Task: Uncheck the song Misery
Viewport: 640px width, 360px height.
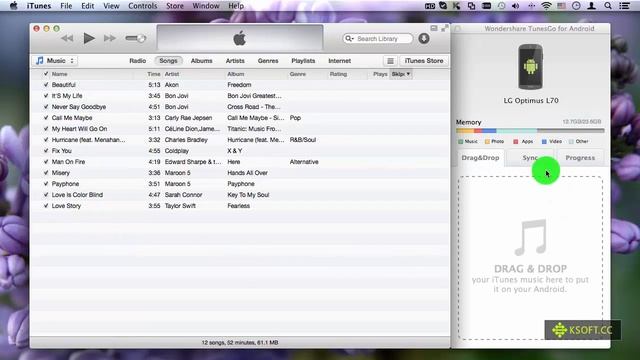Action: click(46, 173)
